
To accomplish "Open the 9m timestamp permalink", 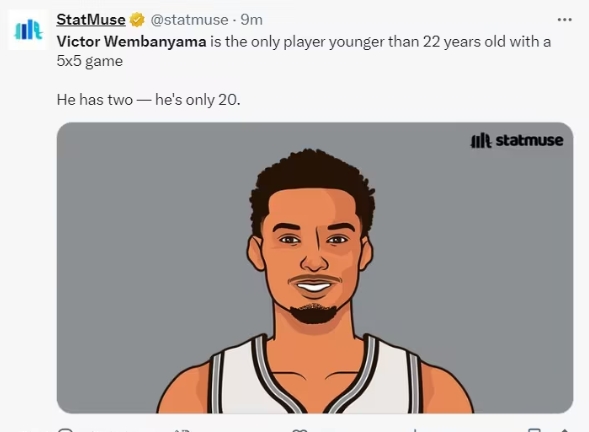I will [x=251, y=20].
